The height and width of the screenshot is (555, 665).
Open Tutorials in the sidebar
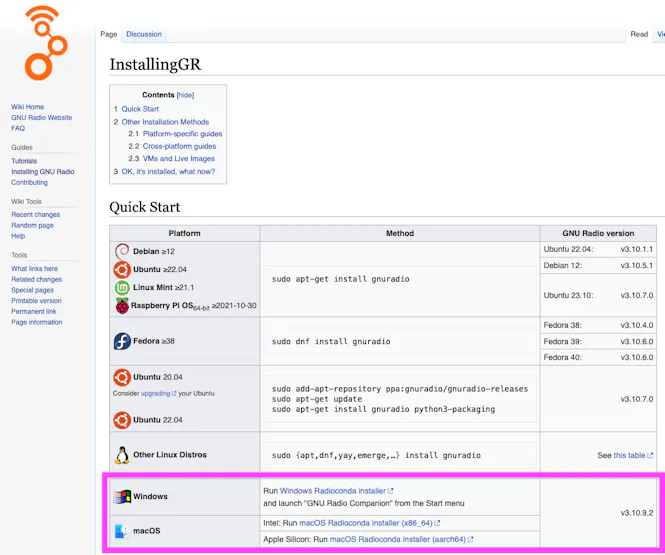24,161
